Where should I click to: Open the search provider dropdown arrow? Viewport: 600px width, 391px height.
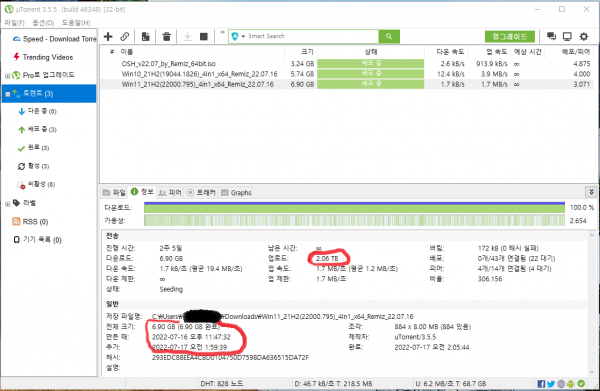243,36
